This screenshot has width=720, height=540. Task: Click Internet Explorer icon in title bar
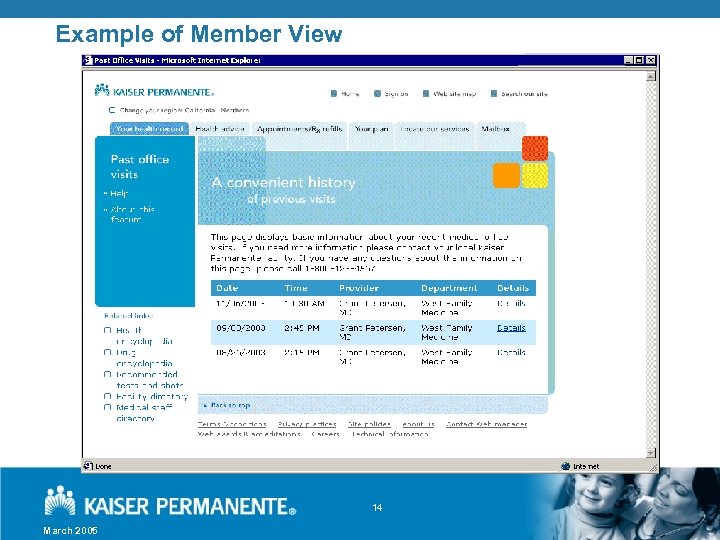(x=88, y=60)
